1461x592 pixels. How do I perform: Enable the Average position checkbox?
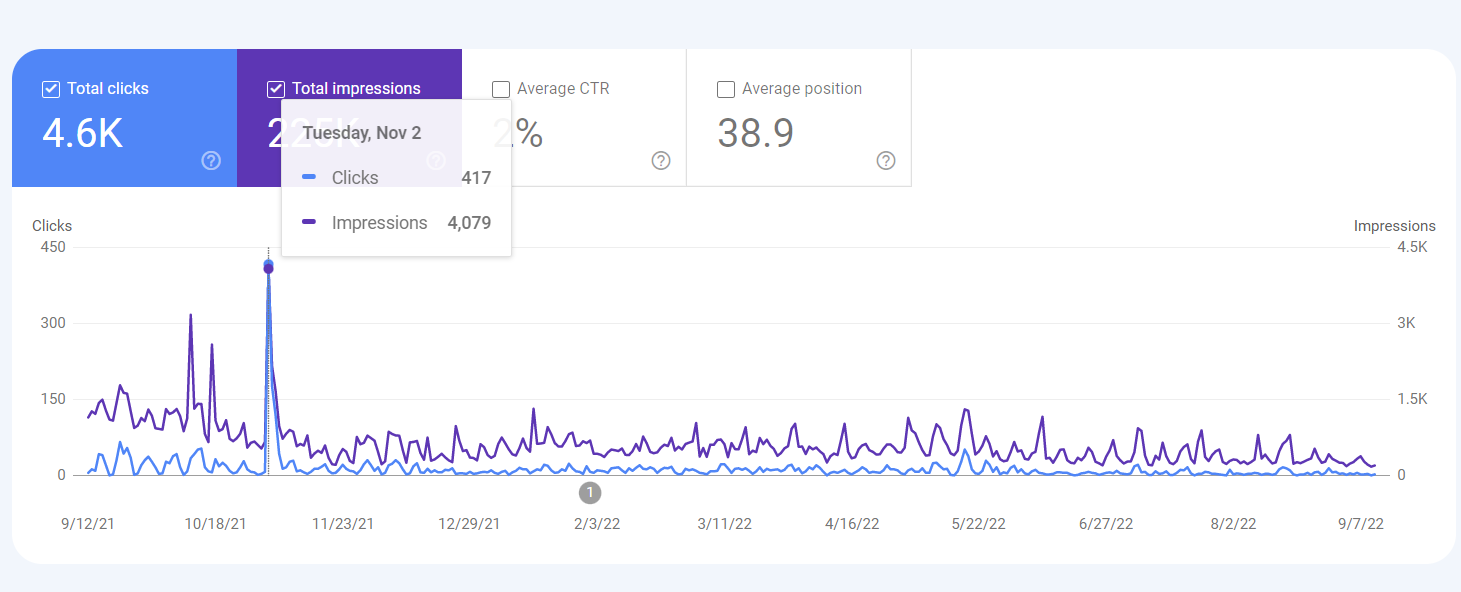pyautogui.click(x=725, y=89)
